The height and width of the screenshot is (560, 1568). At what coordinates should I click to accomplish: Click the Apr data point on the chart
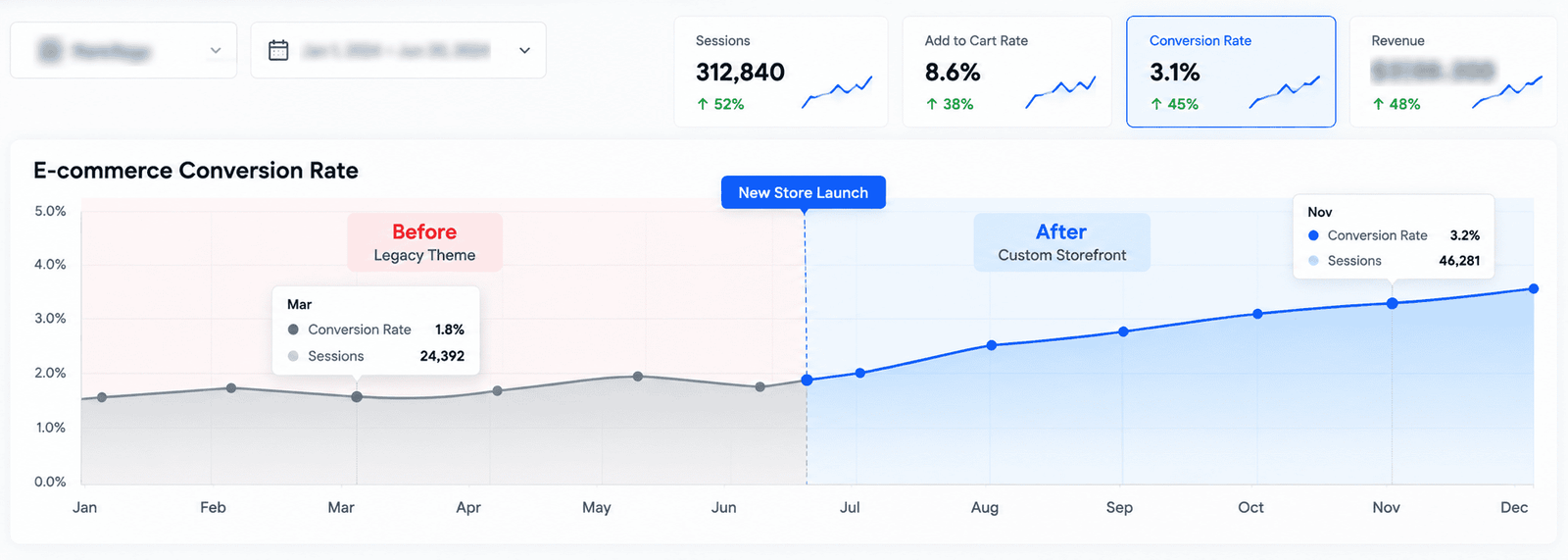click(x=498, y=390)
